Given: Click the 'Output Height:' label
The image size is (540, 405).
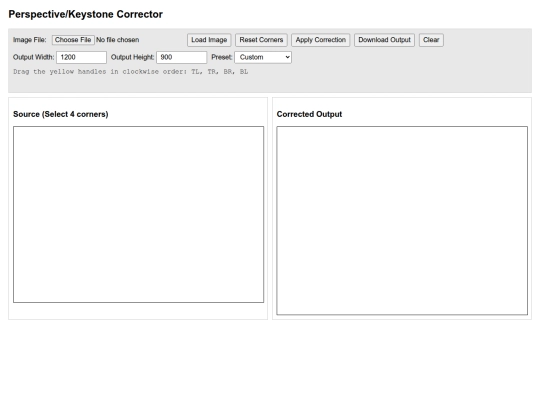Looking at the screenshot, I should (x=132, y=57).
